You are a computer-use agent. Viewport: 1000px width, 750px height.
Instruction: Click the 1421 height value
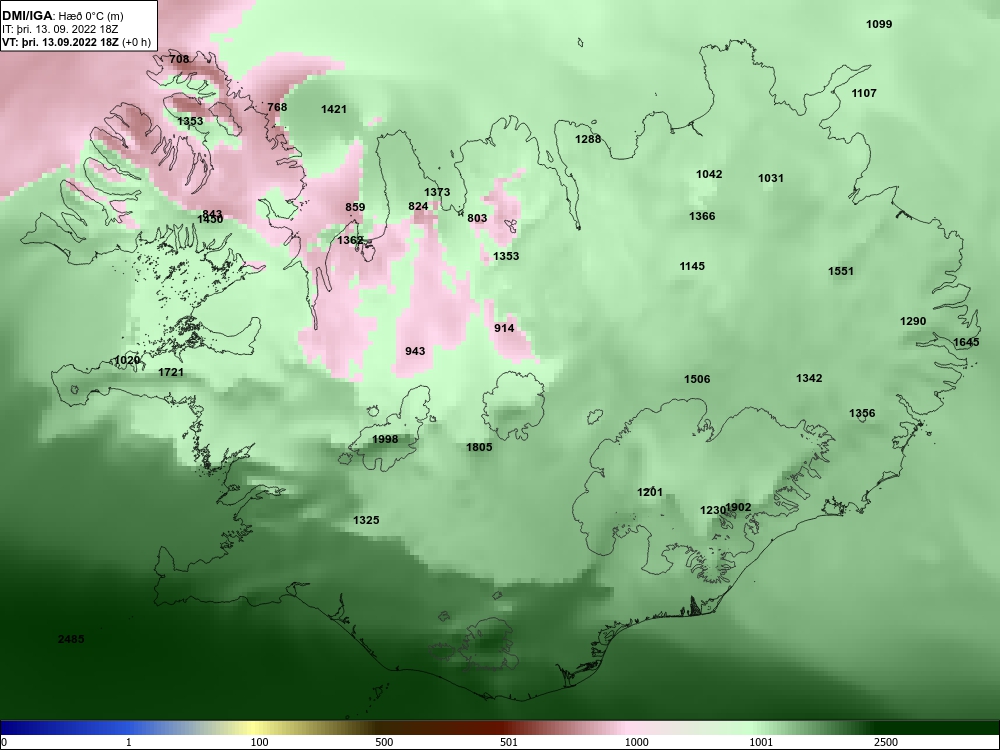point(334,109)
